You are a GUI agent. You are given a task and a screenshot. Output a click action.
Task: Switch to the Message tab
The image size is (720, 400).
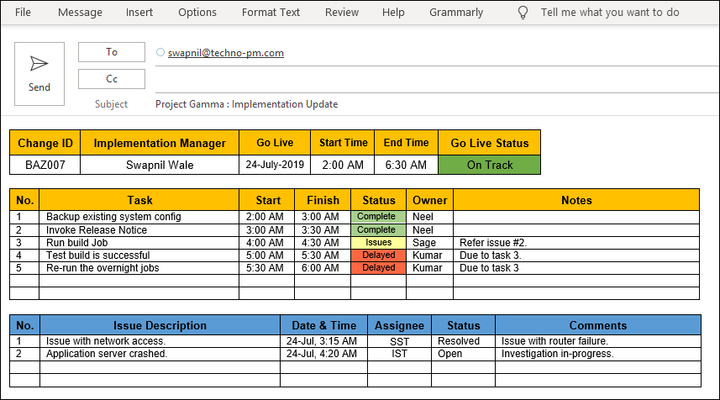[80, 13]
